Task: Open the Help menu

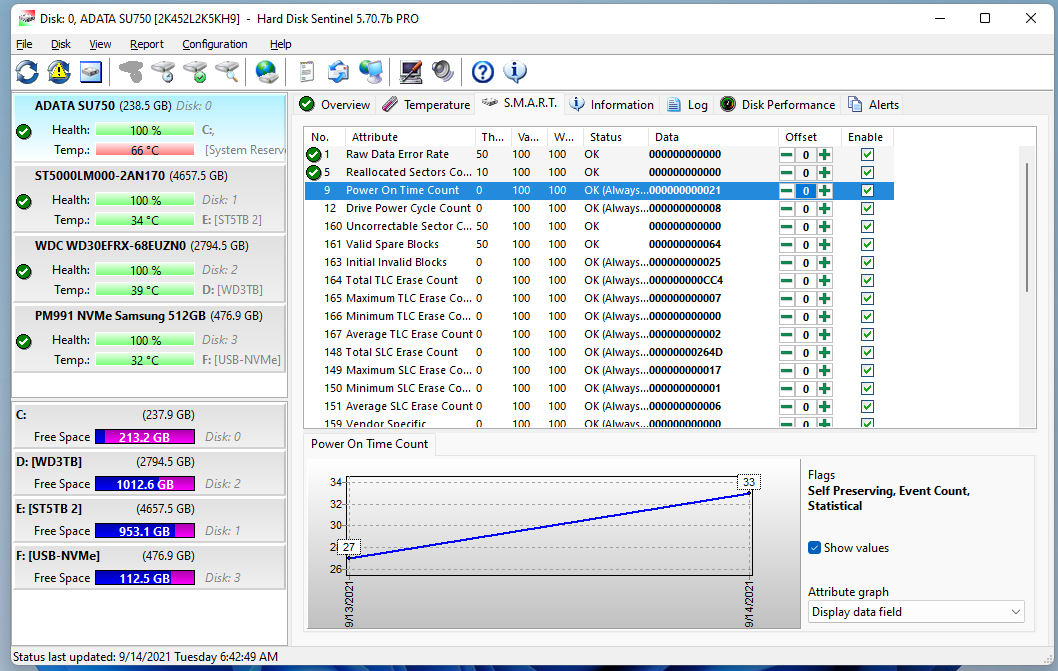Action: (x=281, y=44)
